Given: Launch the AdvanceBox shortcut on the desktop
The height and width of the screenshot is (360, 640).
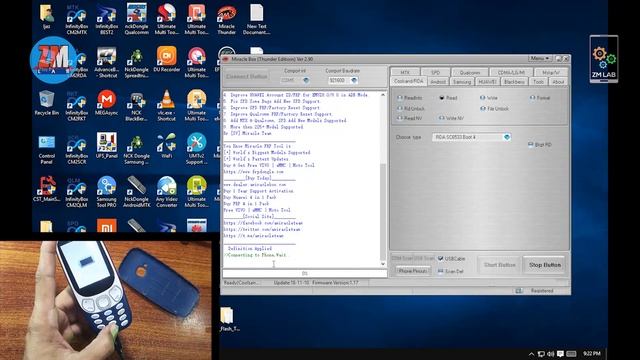Looking at the screenshot, I should 107,63.
